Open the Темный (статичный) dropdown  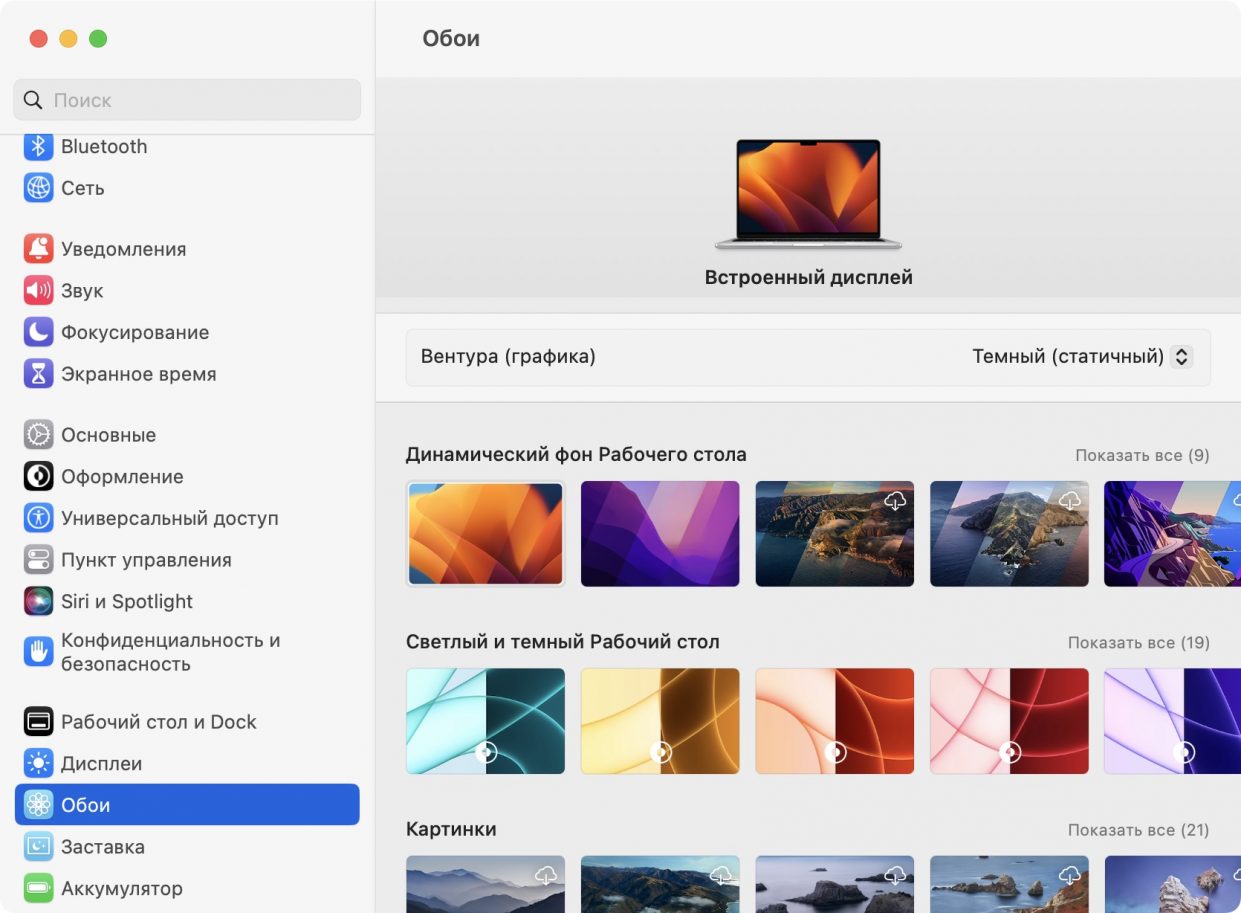pyautogui.click(x=1082, y=357)
